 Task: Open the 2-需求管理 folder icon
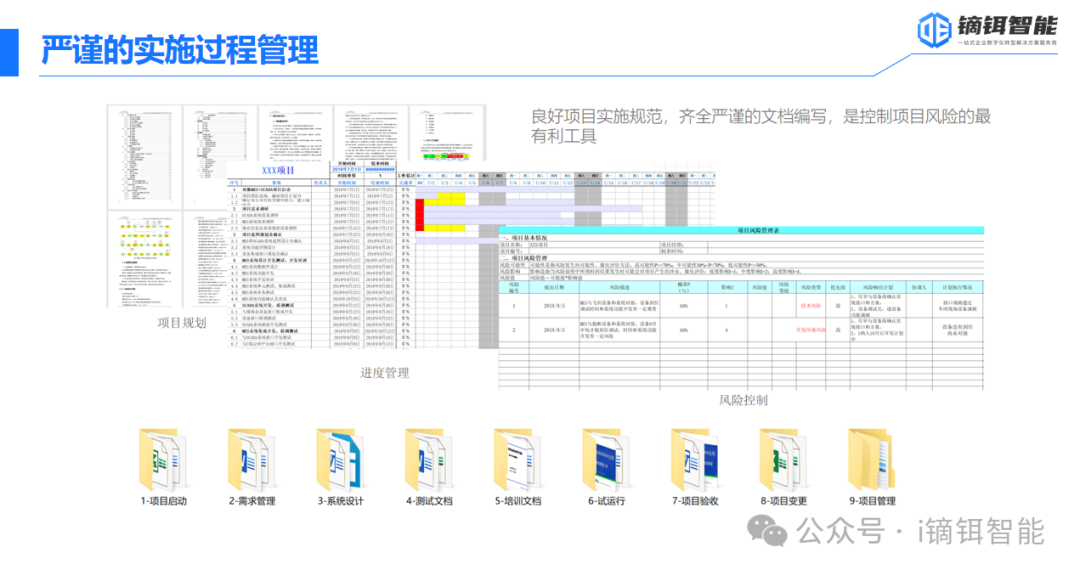251,459
